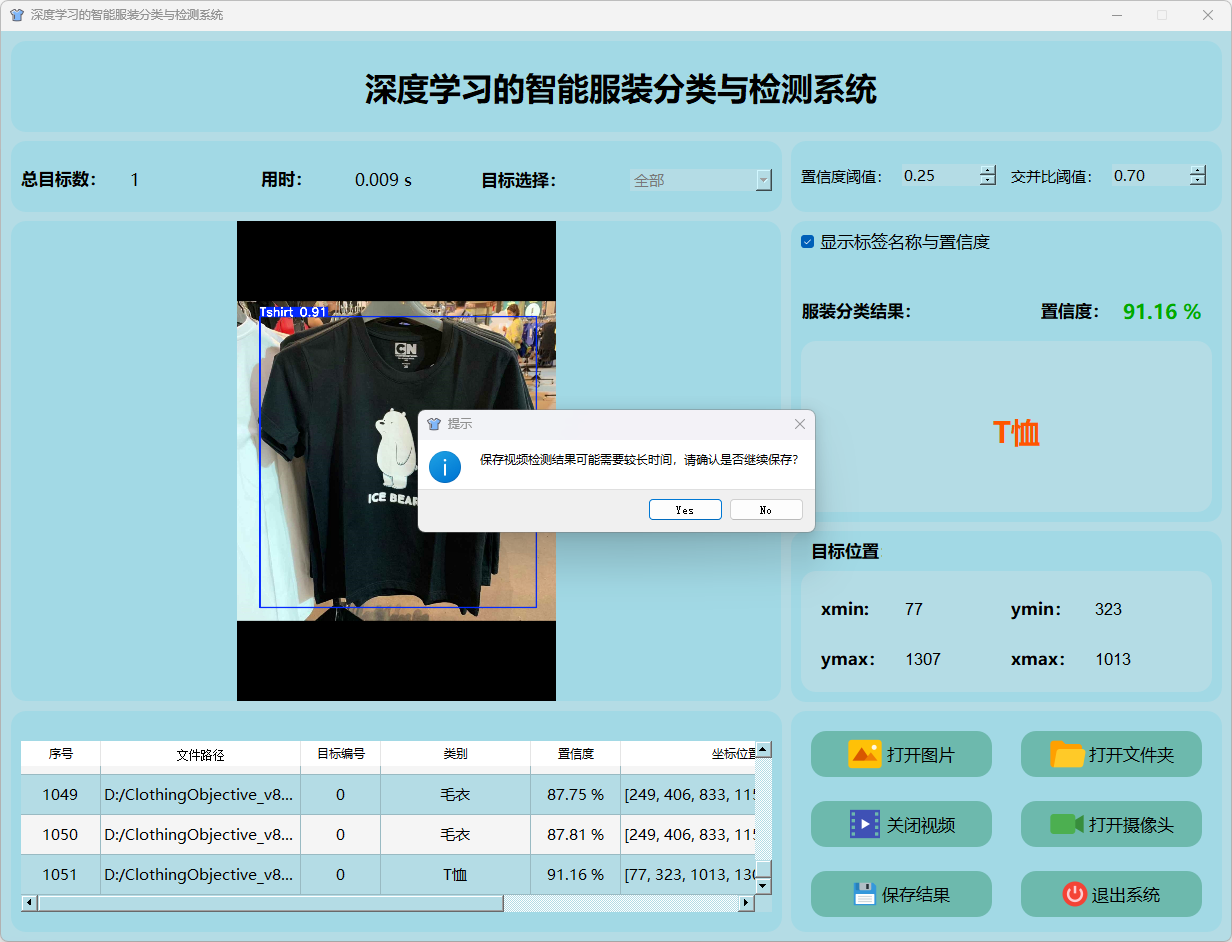This screenshot has height=942, width=1232.
Task: Click the folder icon on 打开文件夹 button
Action: click(1067, 754)
